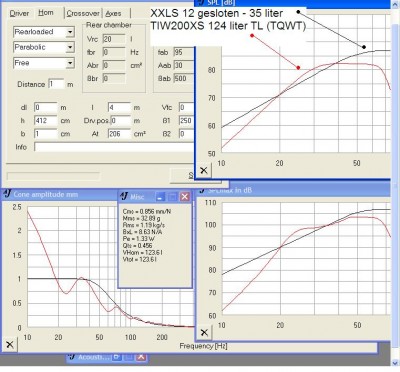Click the AJ icon in Acousti... title bar
400x372 pixels.
tap(72, 357)
